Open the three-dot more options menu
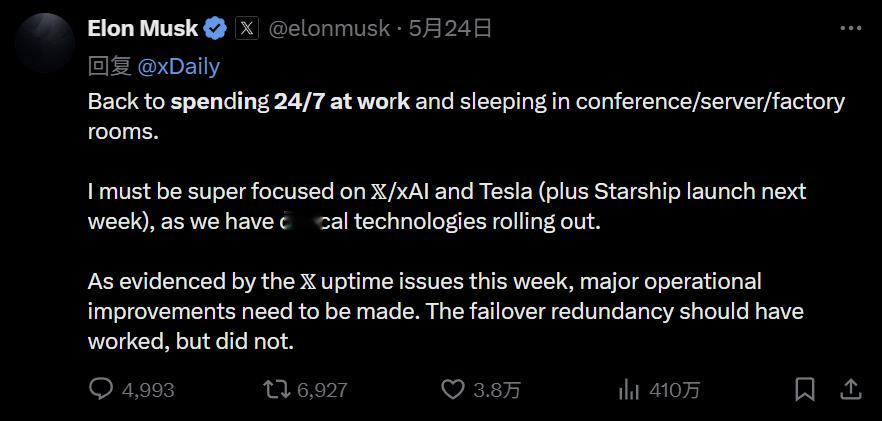Image resolution: width=882 pixels, height=421 pixels. [850, 28]
